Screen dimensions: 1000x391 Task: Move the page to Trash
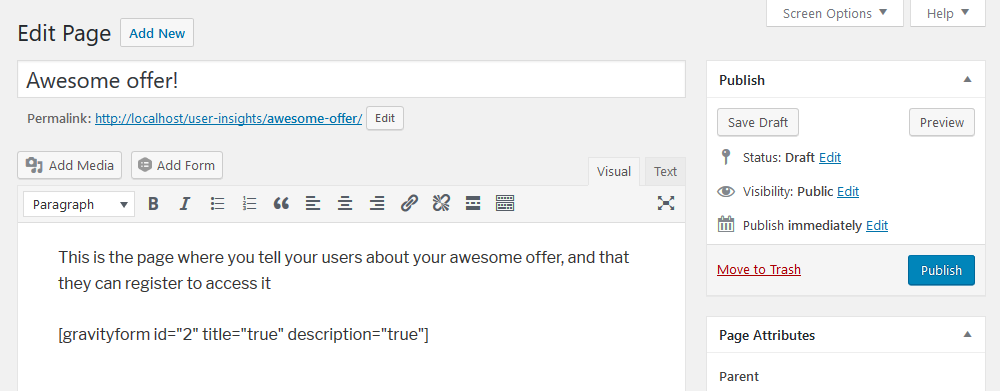[x=759, y=269]
